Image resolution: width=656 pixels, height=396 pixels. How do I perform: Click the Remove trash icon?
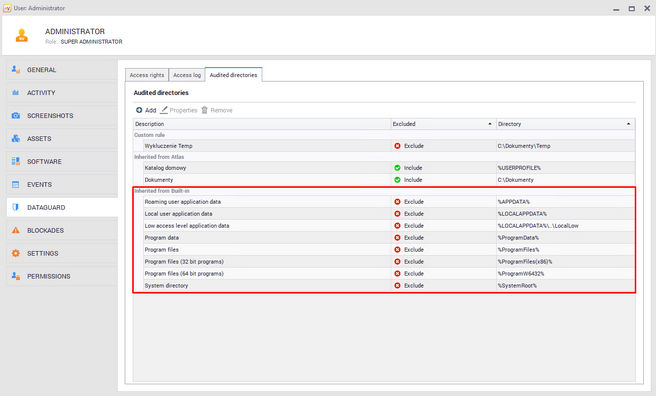click(x=205, y=110)
